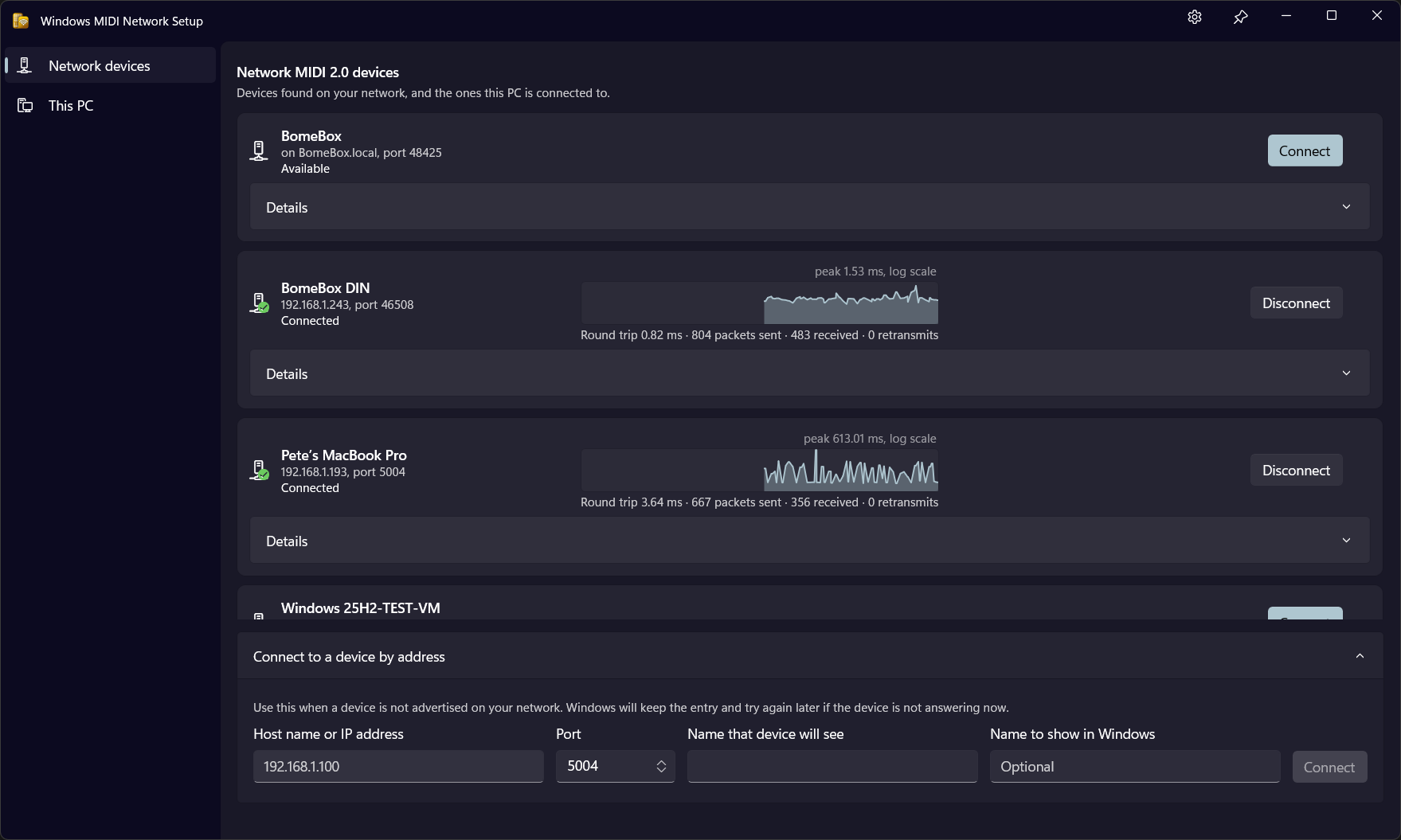1401x840 pixels.
Task: Click the 'Available' status under BomeBox
Action: (305, 169)
